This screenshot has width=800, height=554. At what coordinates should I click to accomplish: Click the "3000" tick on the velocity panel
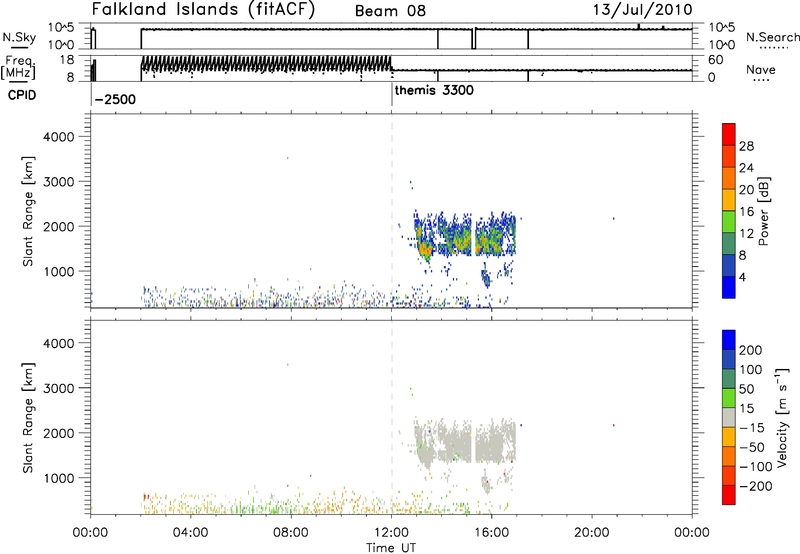58,388
